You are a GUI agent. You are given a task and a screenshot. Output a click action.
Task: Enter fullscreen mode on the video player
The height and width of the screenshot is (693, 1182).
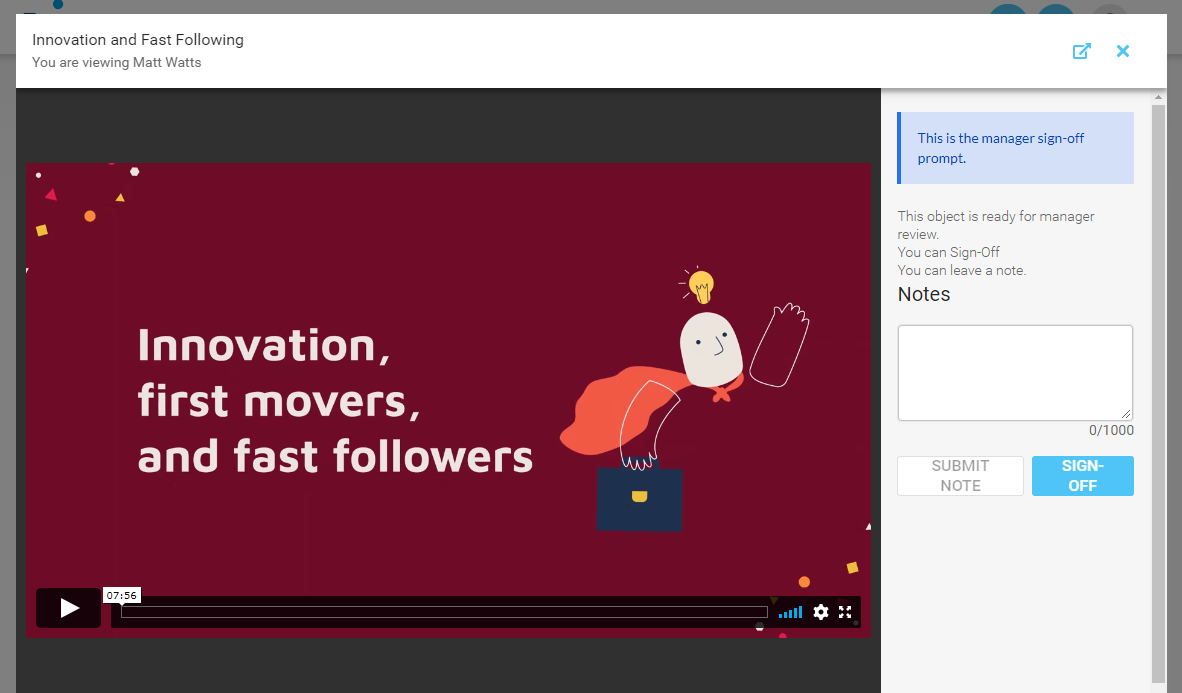(845, 612)
